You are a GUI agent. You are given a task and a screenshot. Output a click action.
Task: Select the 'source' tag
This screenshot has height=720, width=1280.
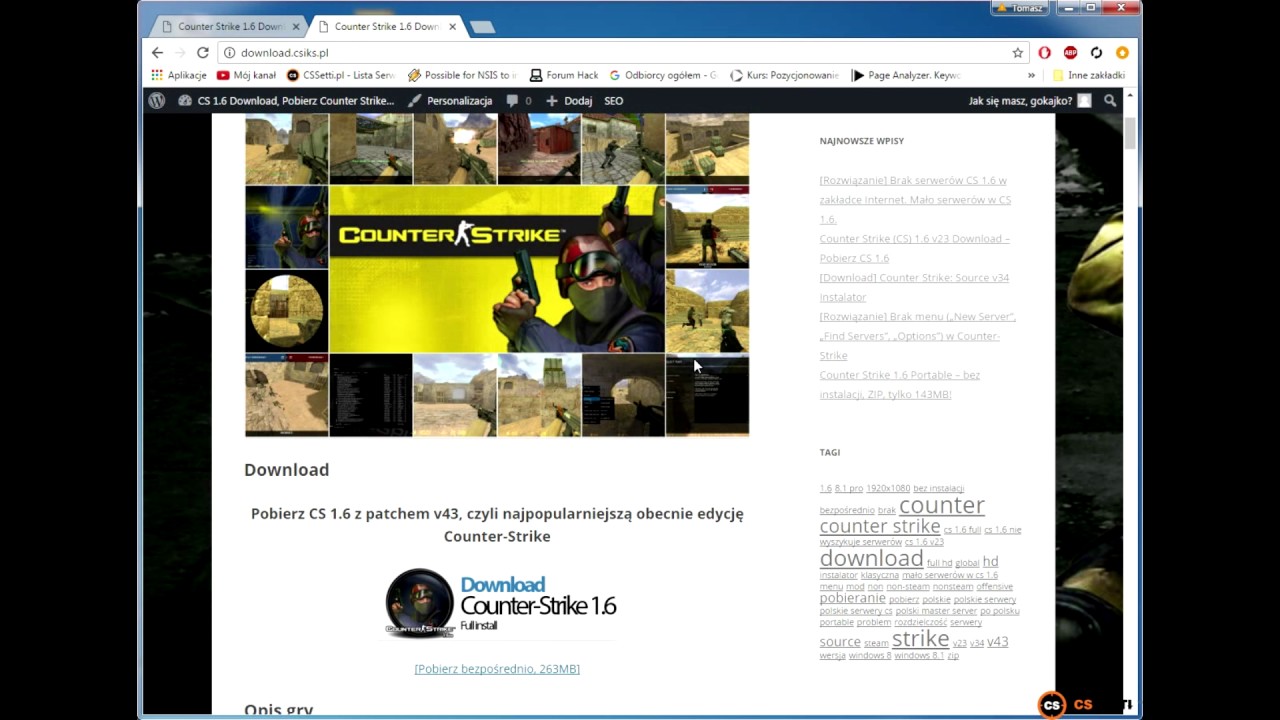tap(840, 642)
